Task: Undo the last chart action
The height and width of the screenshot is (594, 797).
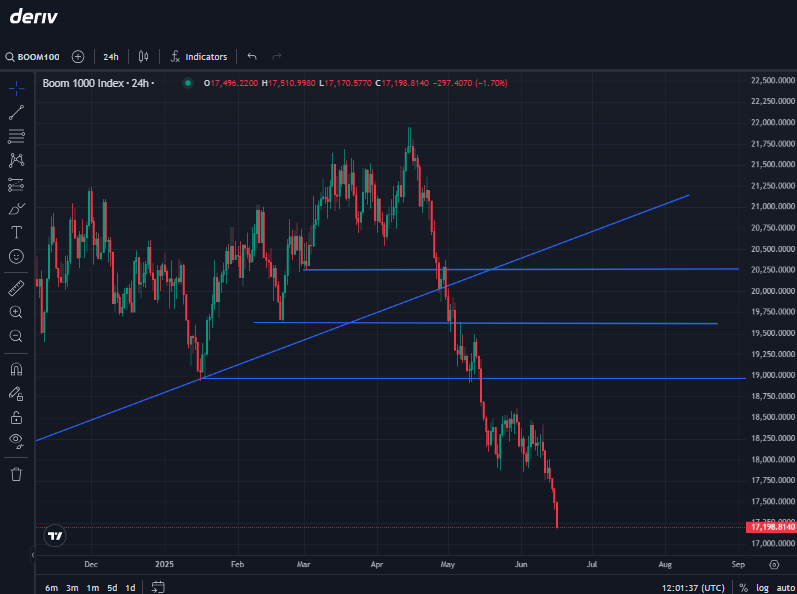Action: click(252, 57)
